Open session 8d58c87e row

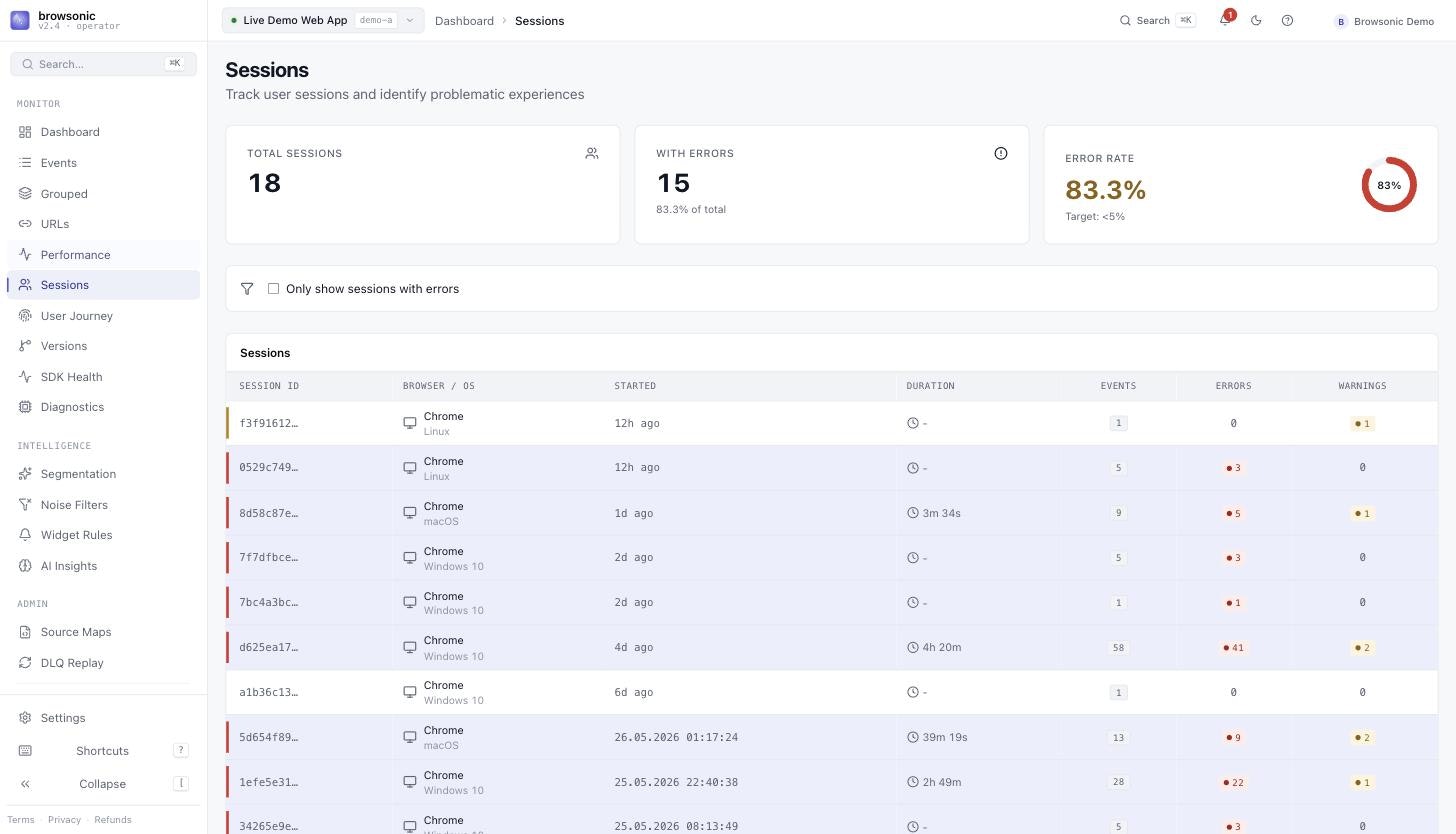pos(832,513)
